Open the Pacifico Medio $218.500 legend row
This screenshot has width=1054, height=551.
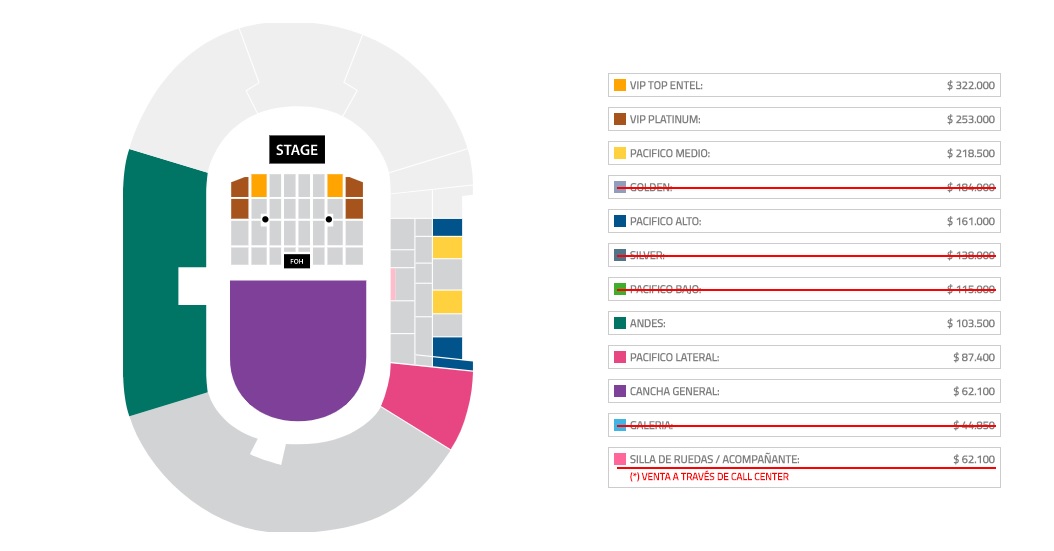(x=804, y=153)
